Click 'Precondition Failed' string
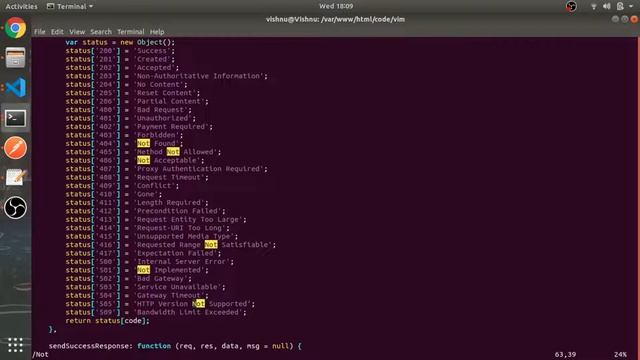 pyautogui.click(x=177, y=211)
